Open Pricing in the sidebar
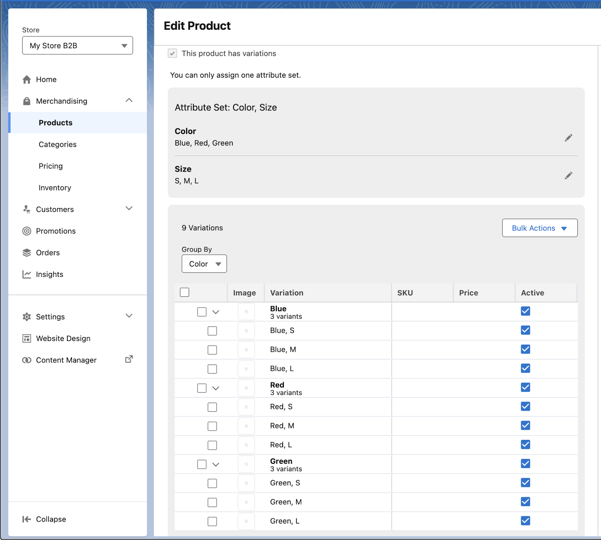Viewport: 601px width, 540px height. click(51, 166)
